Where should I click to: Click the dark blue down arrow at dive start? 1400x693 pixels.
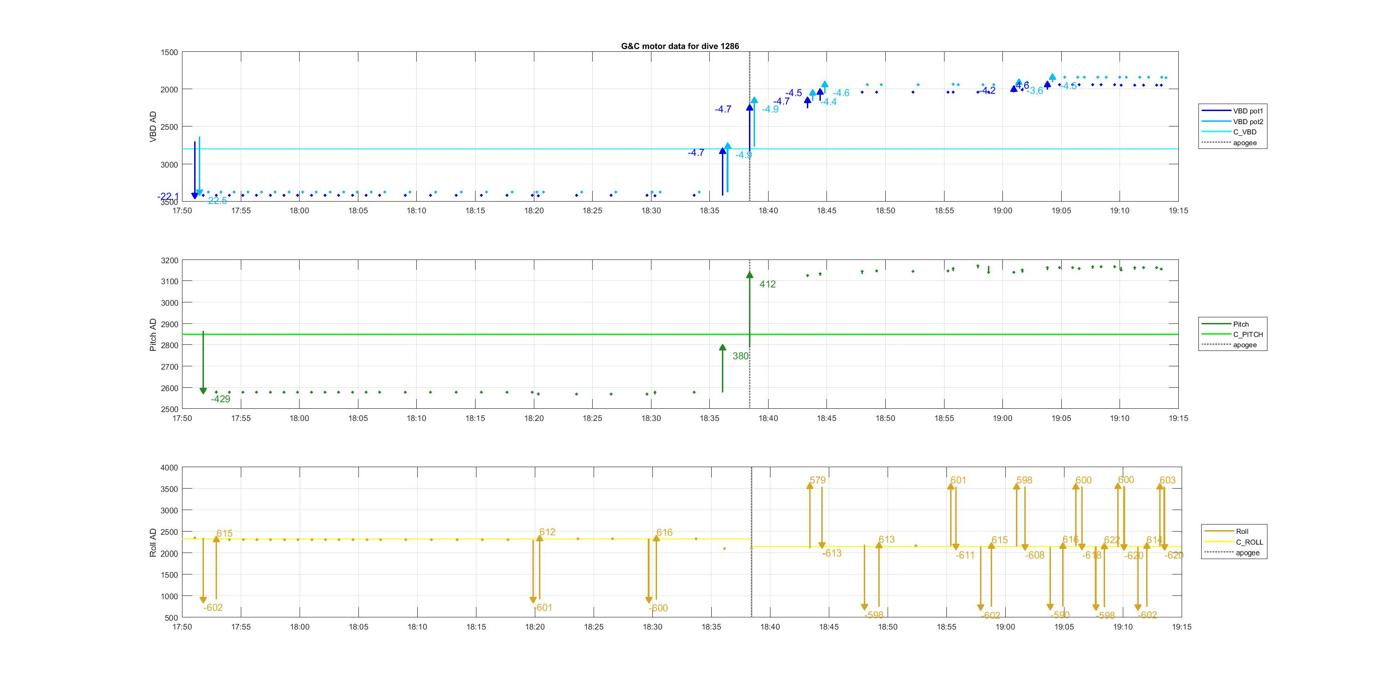194,171
